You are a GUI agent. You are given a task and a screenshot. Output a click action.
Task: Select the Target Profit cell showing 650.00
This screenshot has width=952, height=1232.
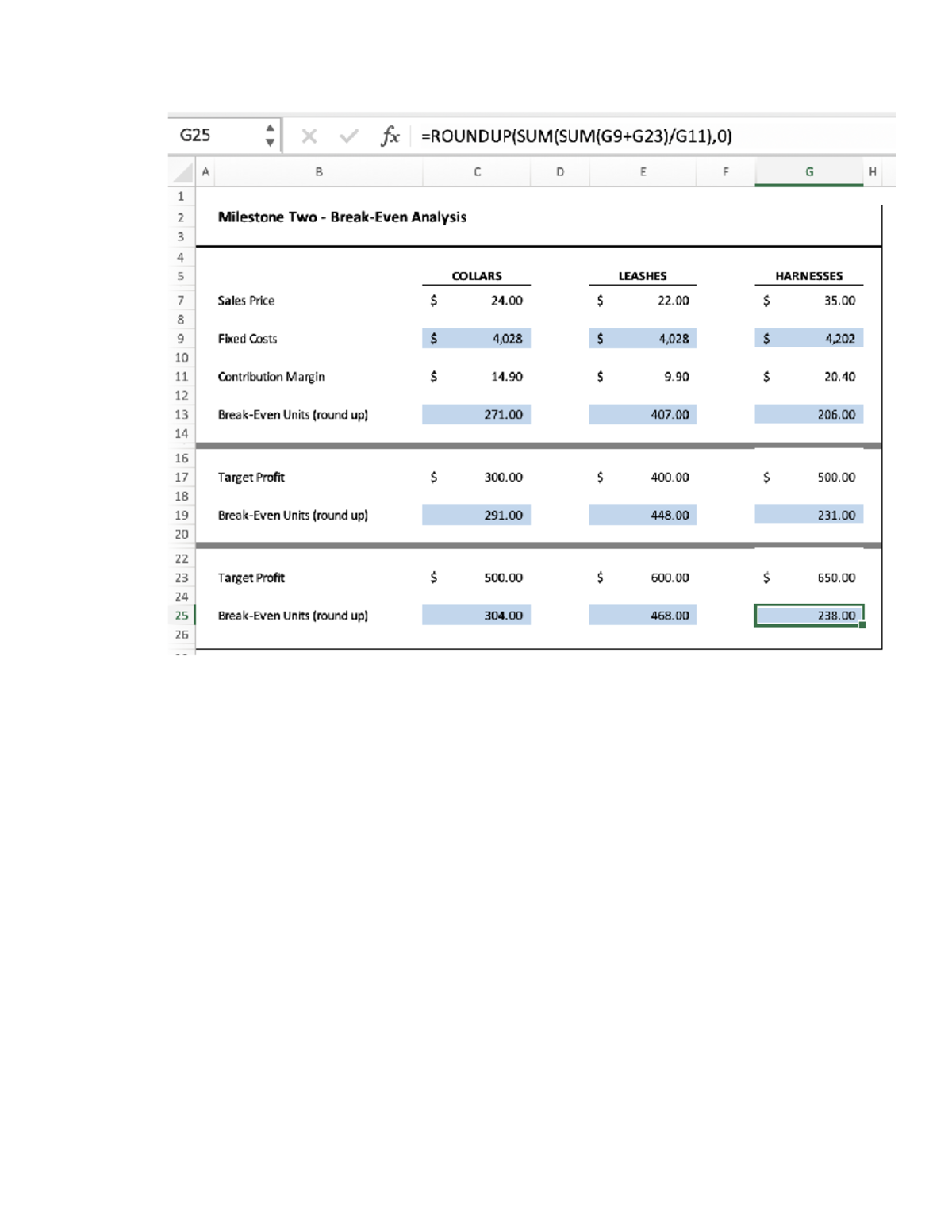pos(808,578)
